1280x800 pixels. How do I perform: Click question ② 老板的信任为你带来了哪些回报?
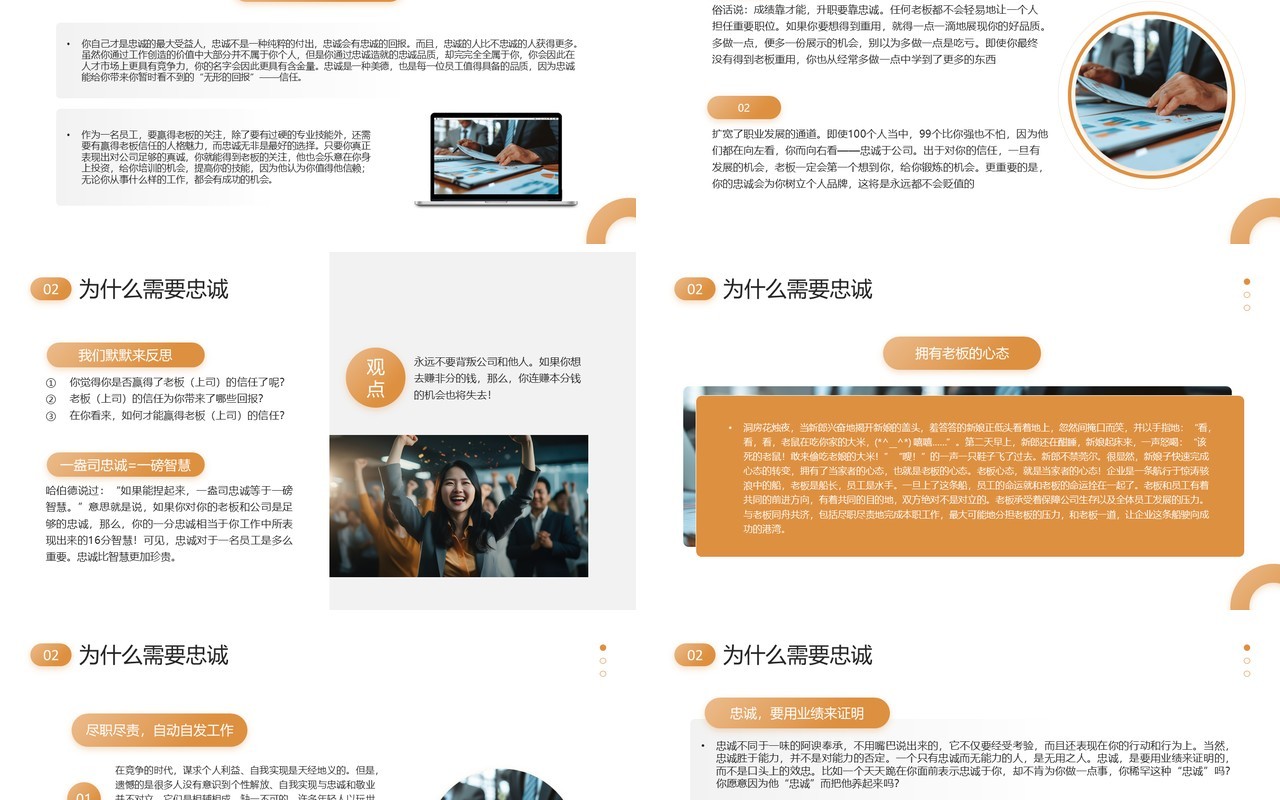(x=166, y=399)
